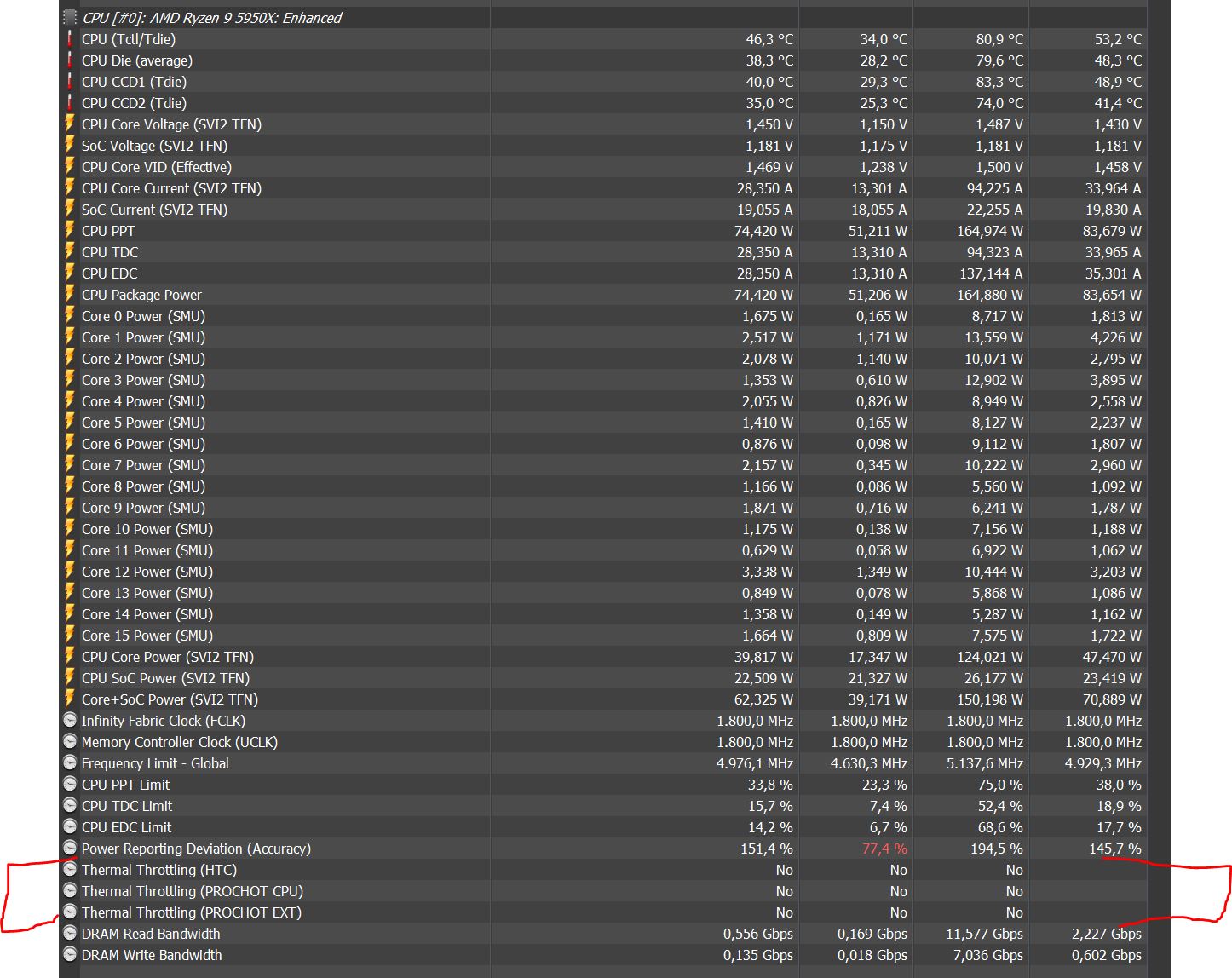The height and width of the screenshot is (978, 1232).
Task: Click lightning icon for CPU Core Voltage (SVI2 TFN)
Action: tap(70, 124)
